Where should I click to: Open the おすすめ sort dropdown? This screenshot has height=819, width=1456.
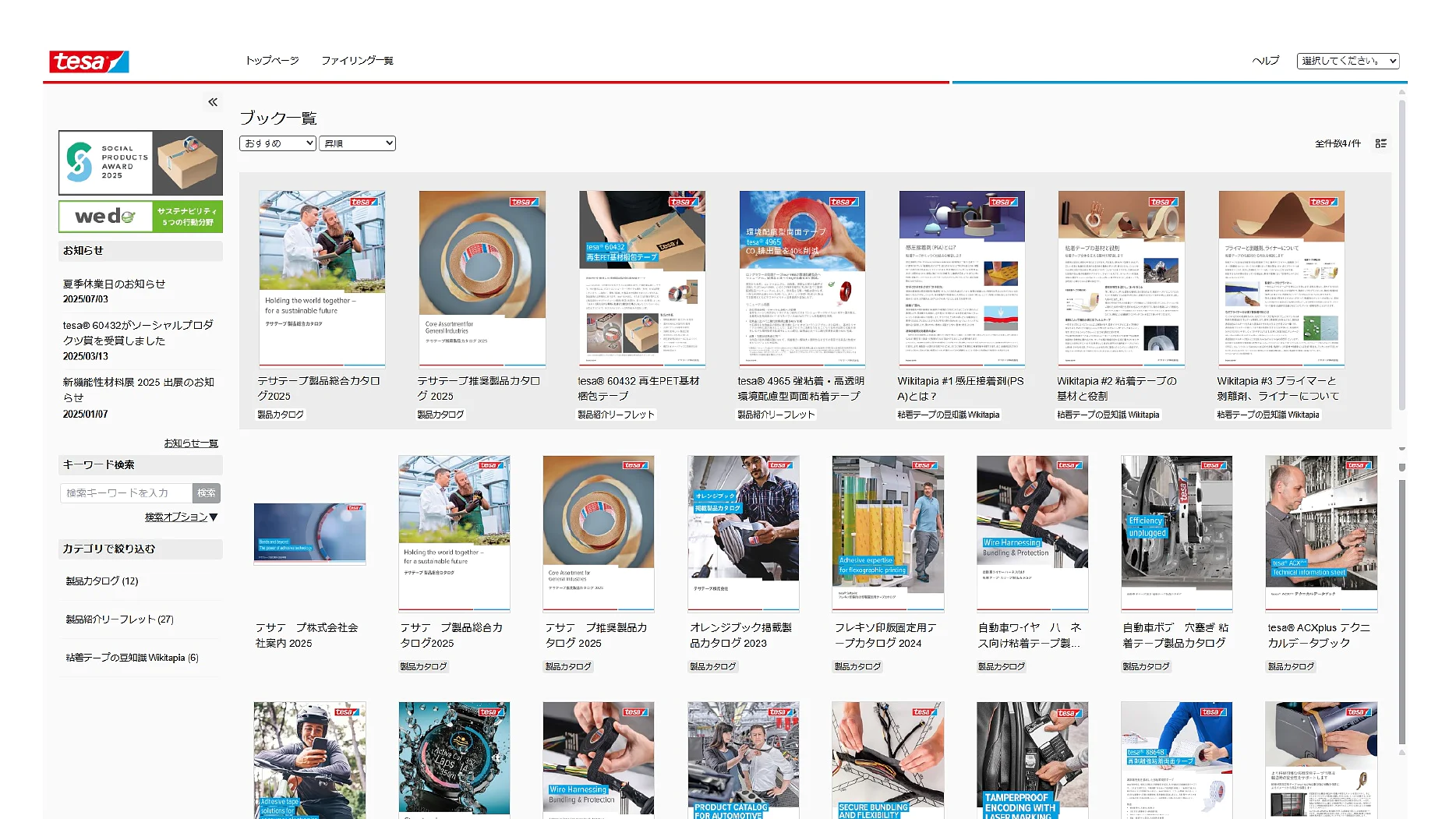click(x=277, y=143)
